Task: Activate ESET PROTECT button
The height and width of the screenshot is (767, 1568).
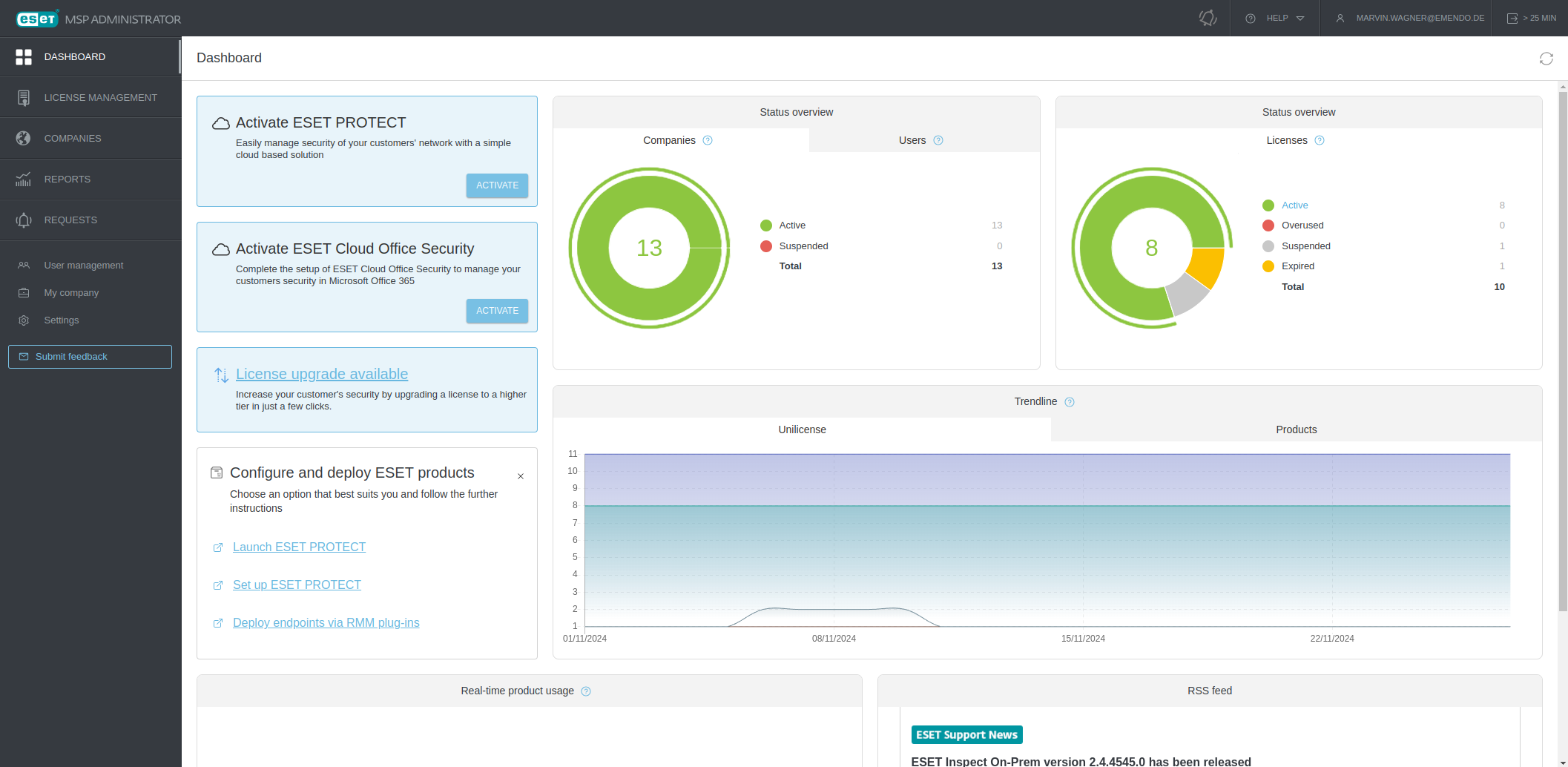Action: point(497,185)
